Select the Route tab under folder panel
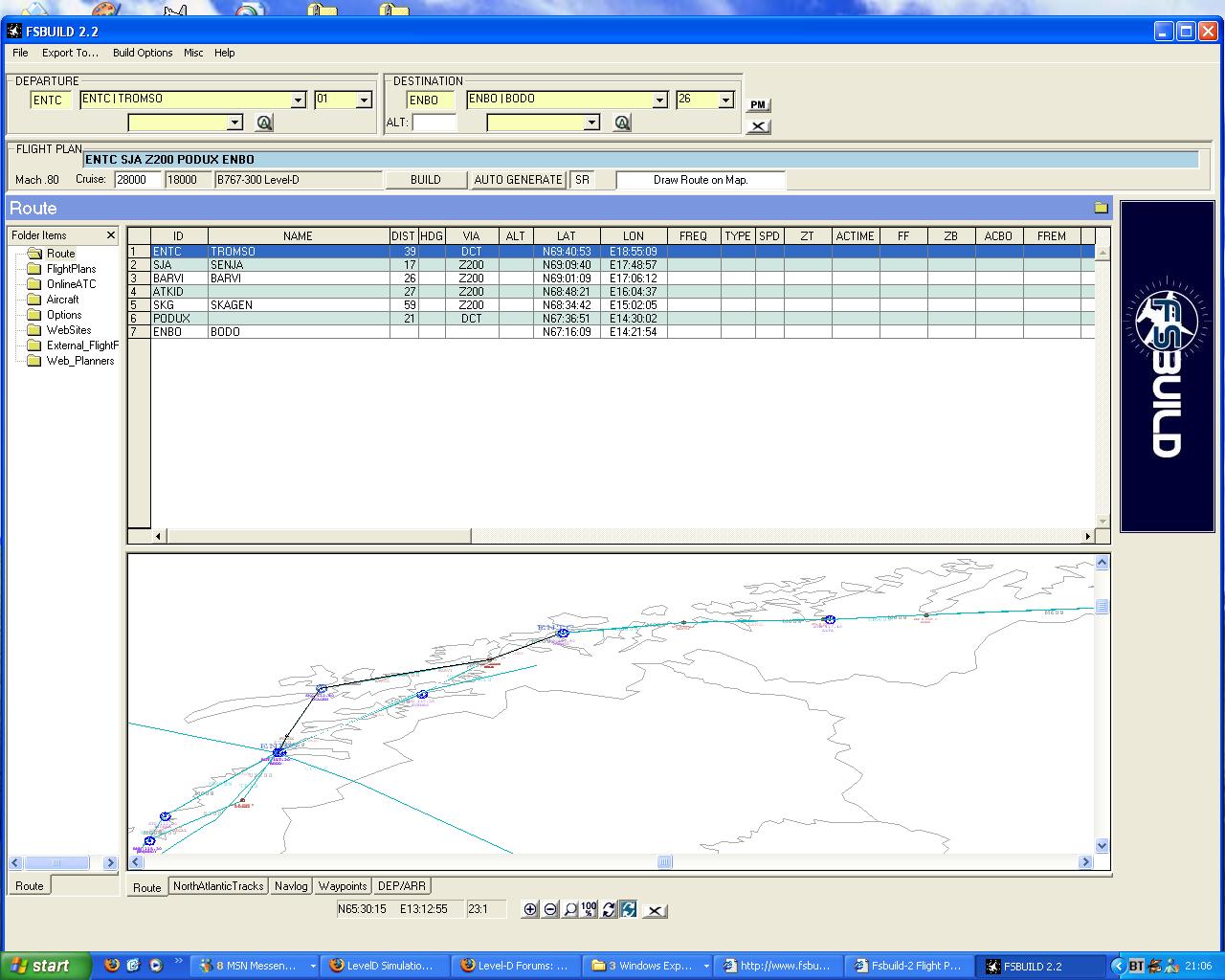1225x980 pixels. click(x=30, y=885)
